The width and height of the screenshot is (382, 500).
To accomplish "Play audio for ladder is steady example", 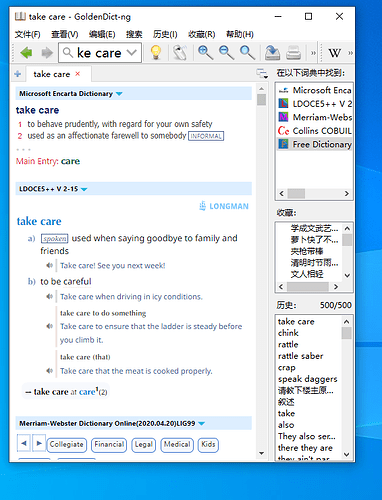I will [50, 326].
